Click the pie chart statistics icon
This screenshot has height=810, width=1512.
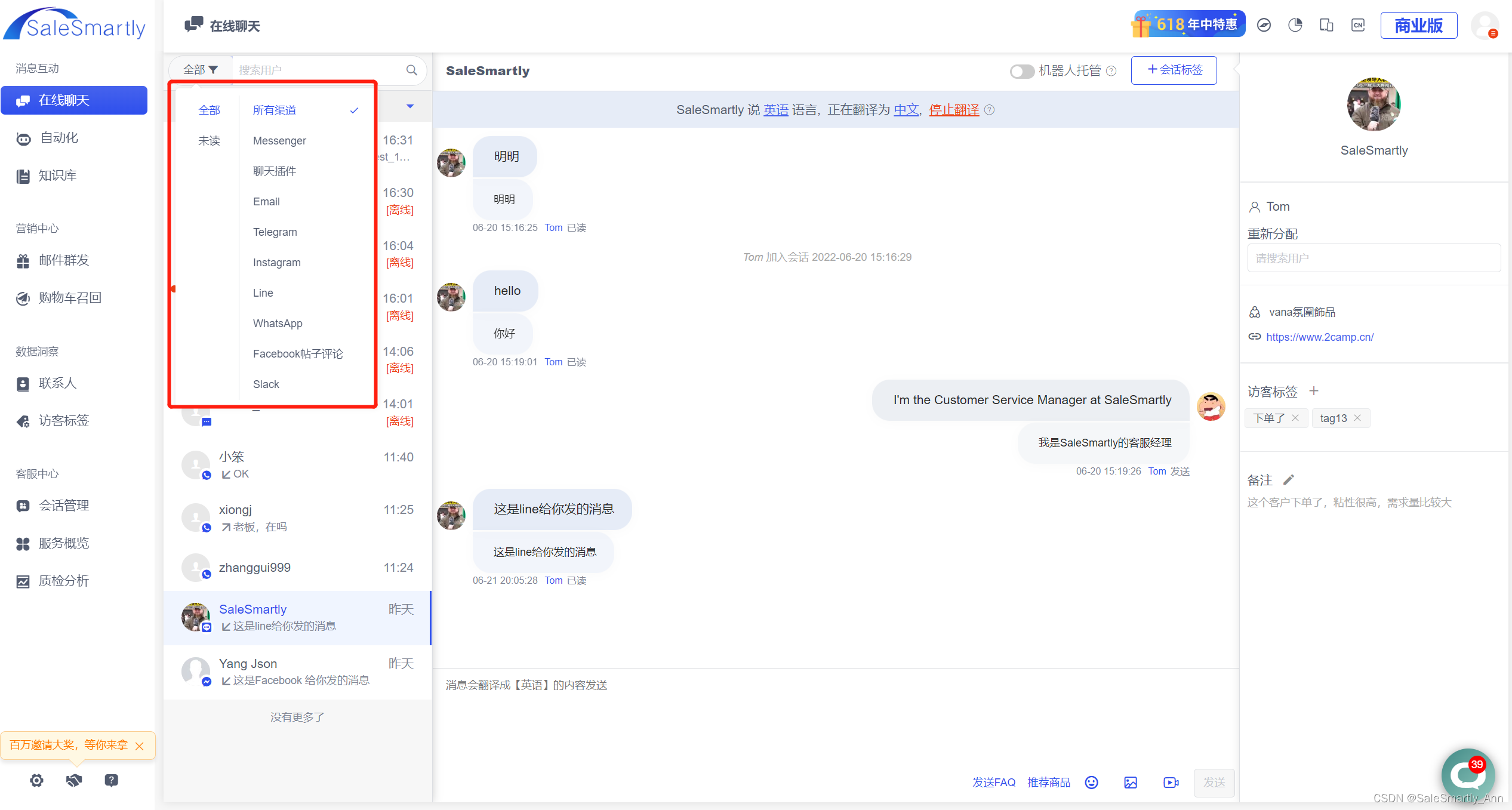pyautogui.click(x=1295, y=25)
